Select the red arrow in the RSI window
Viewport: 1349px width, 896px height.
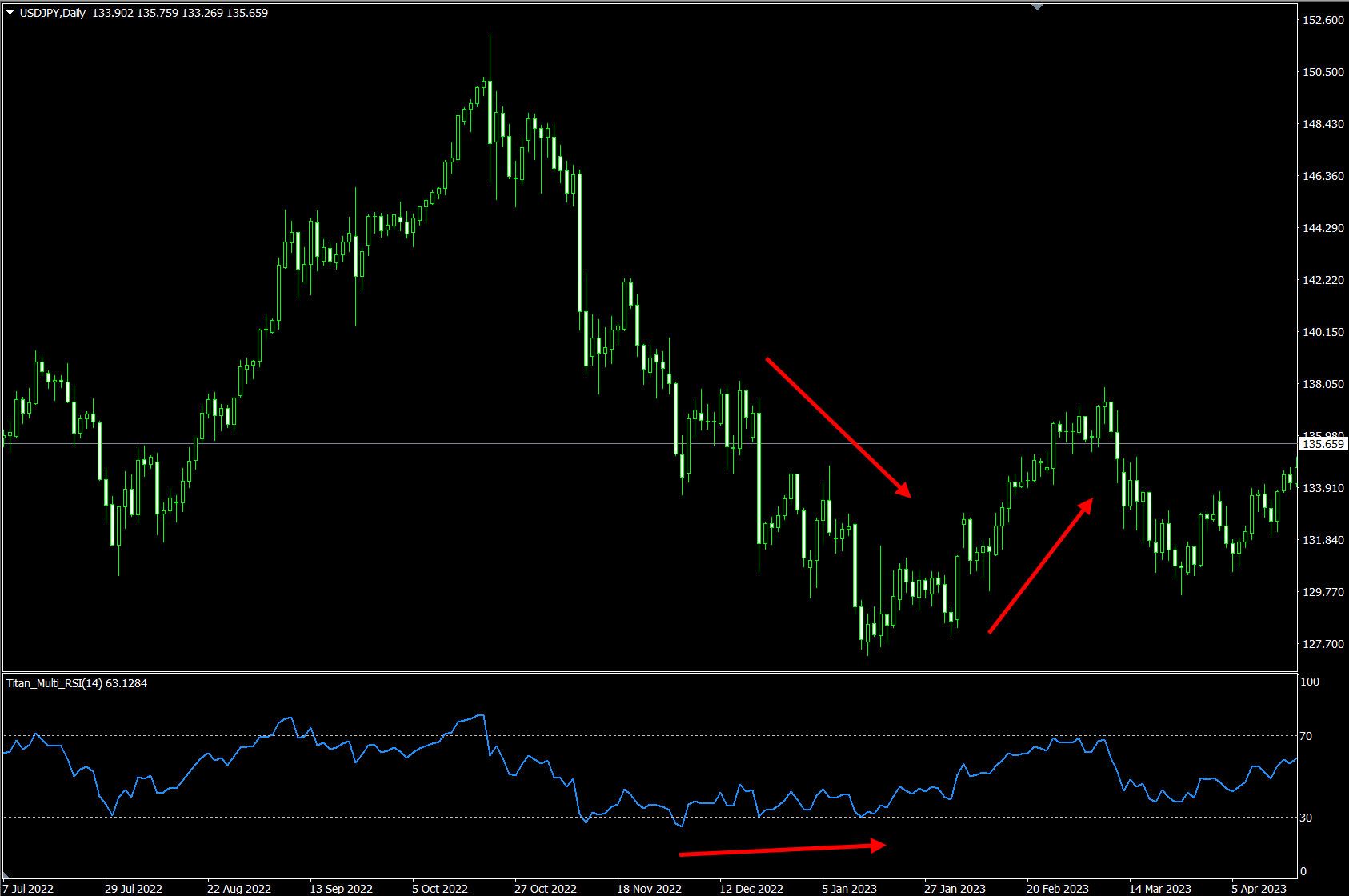[x=782, y=849]
